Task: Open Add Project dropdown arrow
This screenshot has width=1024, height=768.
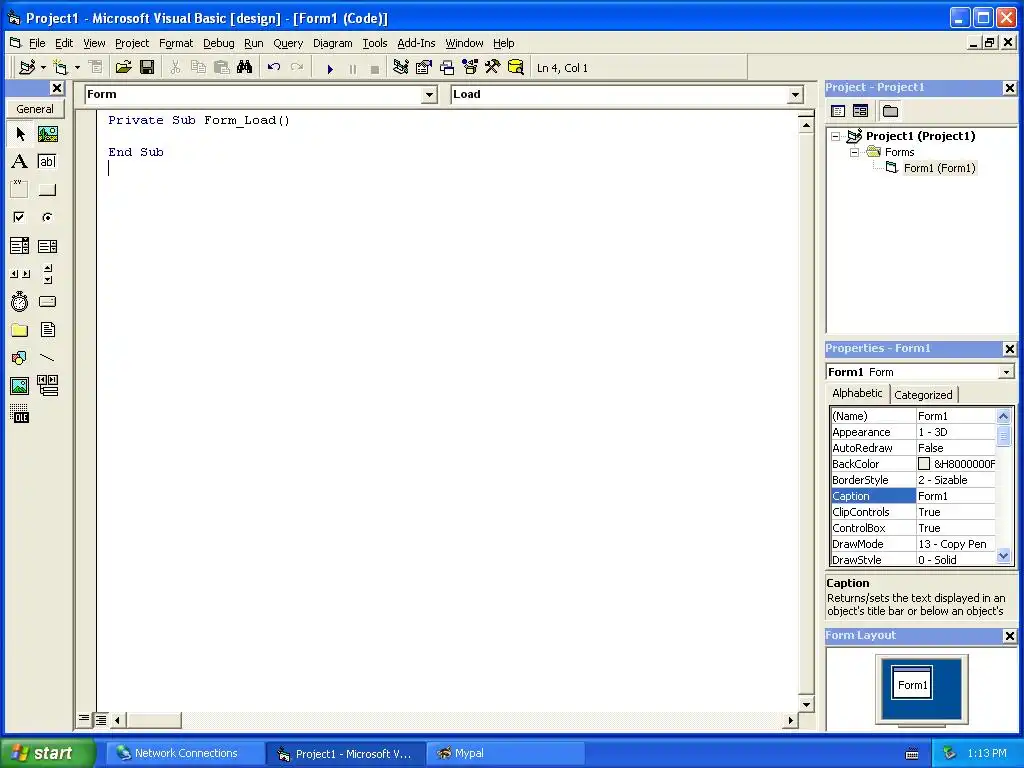Action: click(43, 67)
